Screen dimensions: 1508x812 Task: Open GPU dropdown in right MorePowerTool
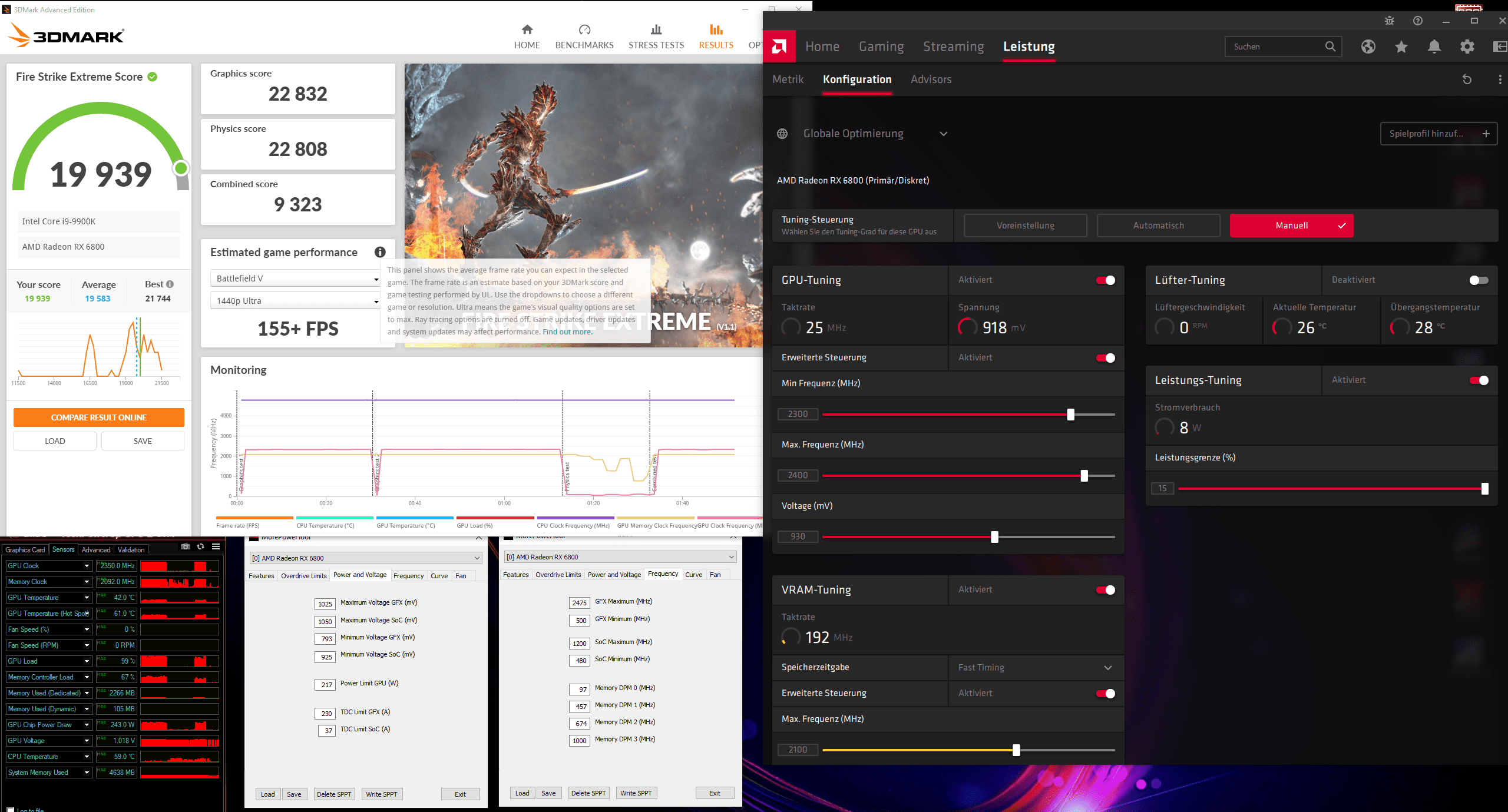pos(621,557)
